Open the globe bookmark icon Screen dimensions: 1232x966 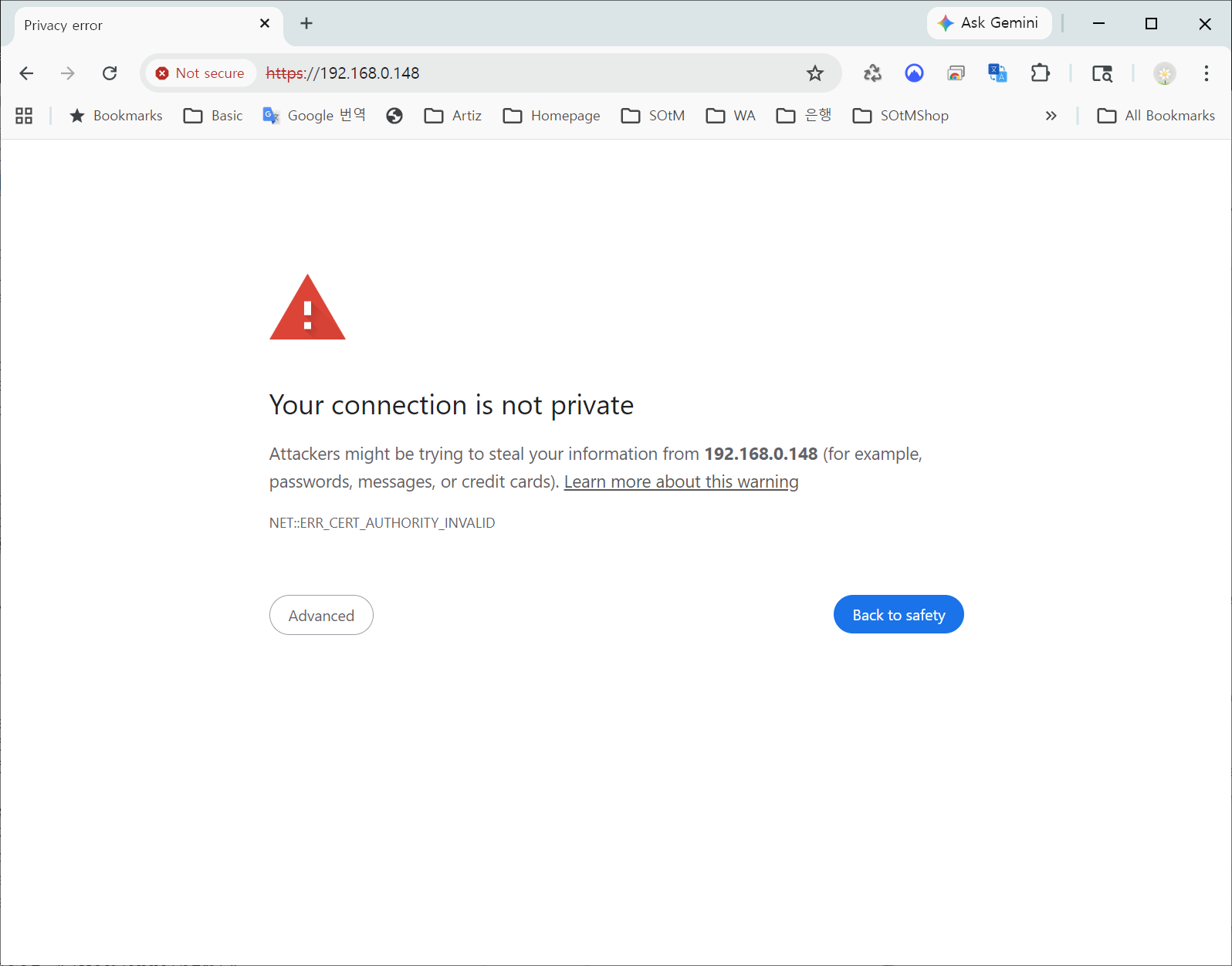click(394, 116)
